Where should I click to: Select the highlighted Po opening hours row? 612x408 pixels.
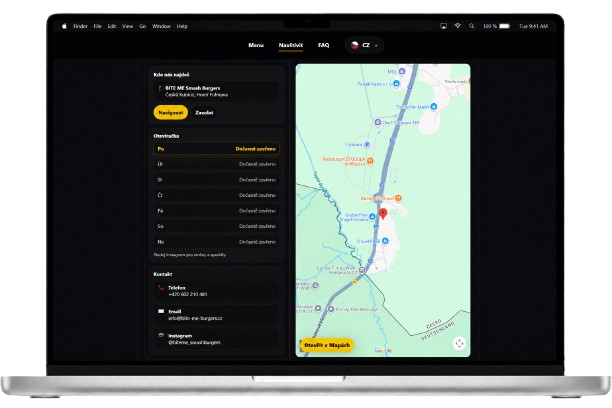[217, 149]
